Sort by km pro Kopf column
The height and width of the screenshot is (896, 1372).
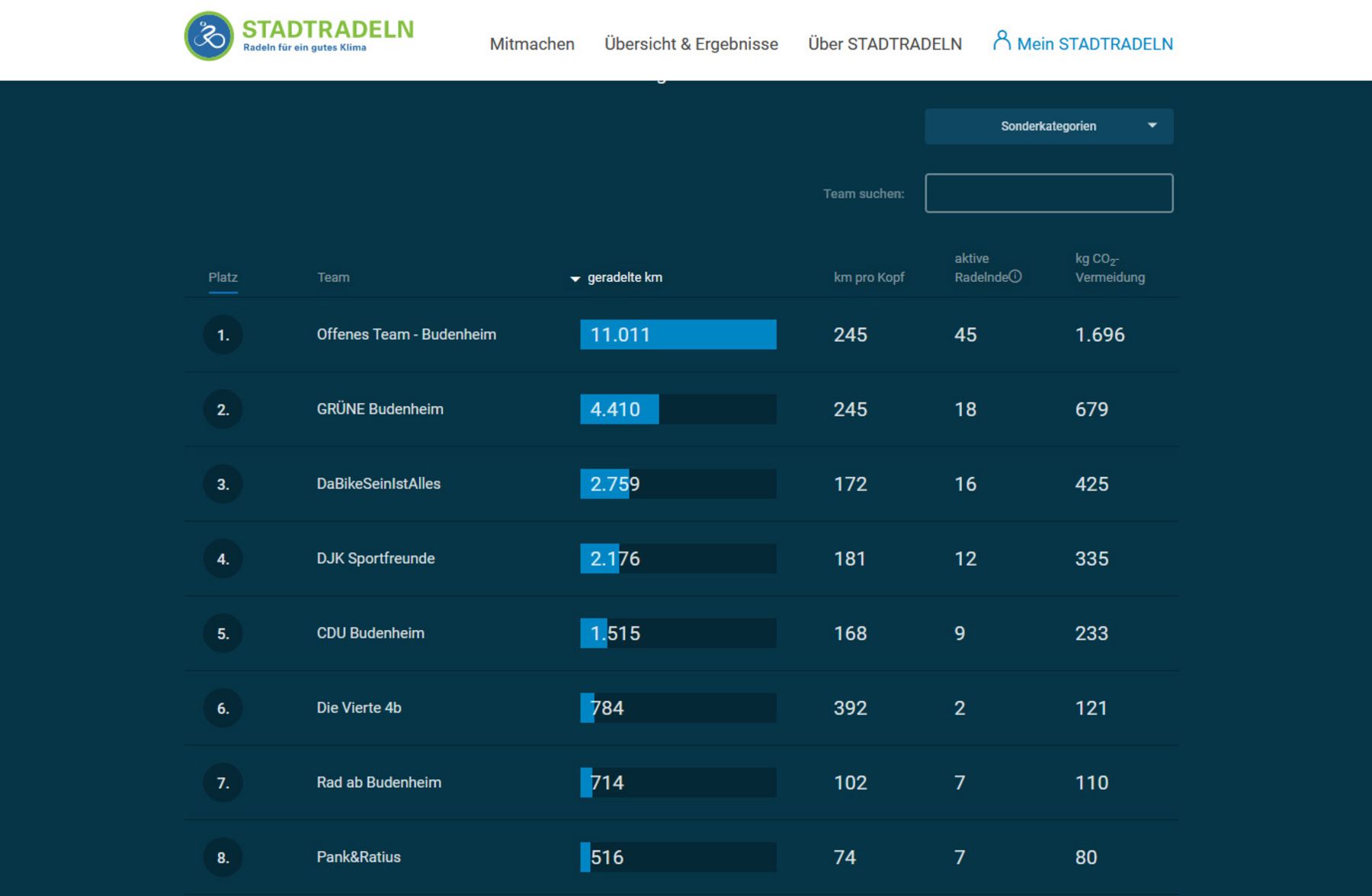(x=868, y=277)
